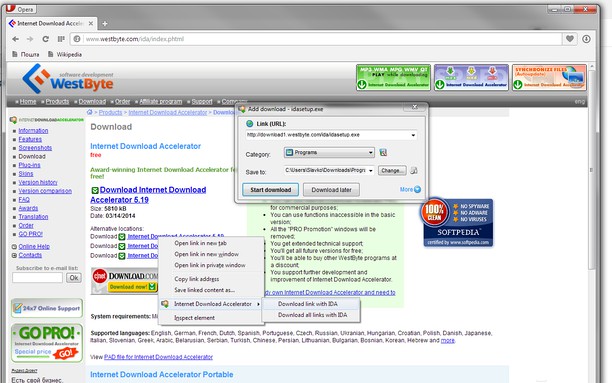Viewport: 612px width, 383px height.
Task: Click the eng language link
Action: point(580,102)
